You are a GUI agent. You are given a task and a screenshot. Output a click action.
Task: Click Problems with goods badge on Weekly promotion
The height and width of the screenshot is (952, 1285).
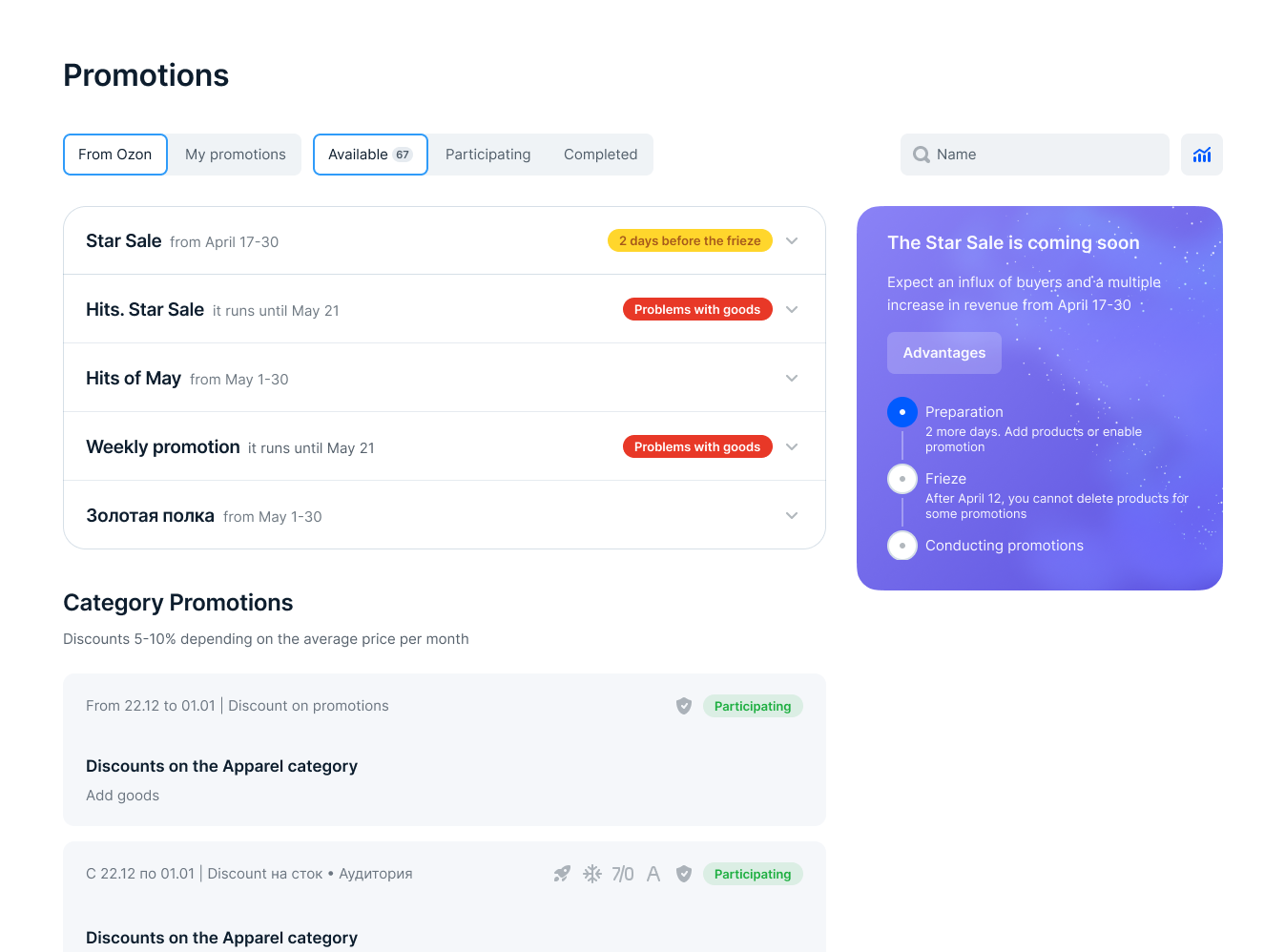pyautogui.click(x=697, y=447)
